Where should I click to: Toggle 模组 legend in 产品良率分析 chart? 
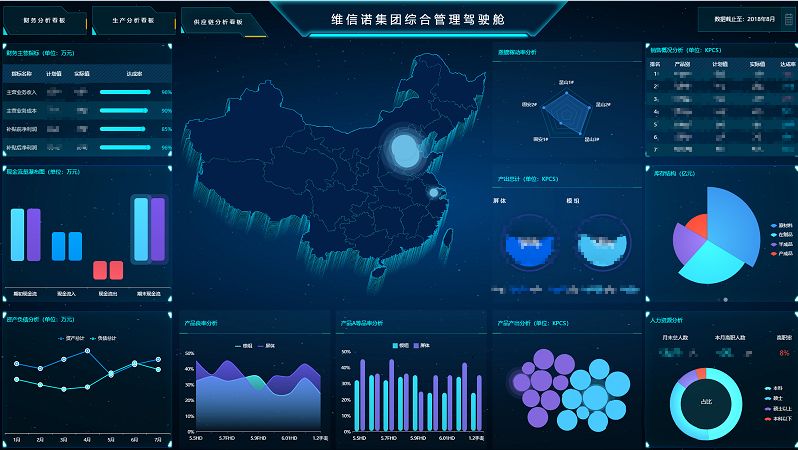coord(244,346)
